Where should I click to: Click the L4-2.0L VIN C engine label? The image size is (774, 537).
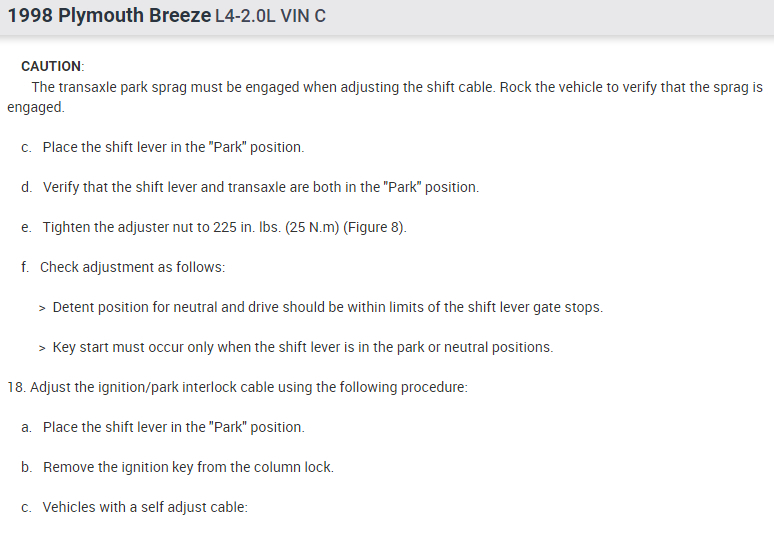pos(270,17)
